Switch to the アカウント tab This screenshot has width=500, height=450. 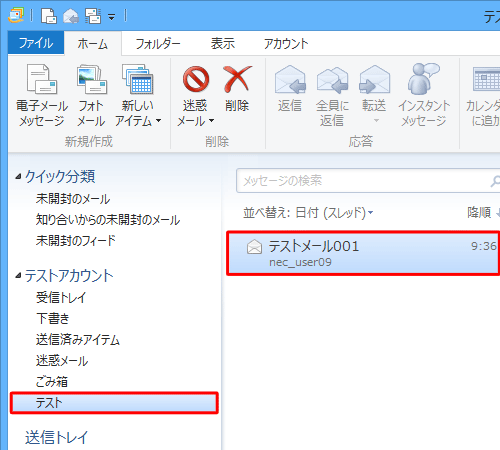(286, 44)
